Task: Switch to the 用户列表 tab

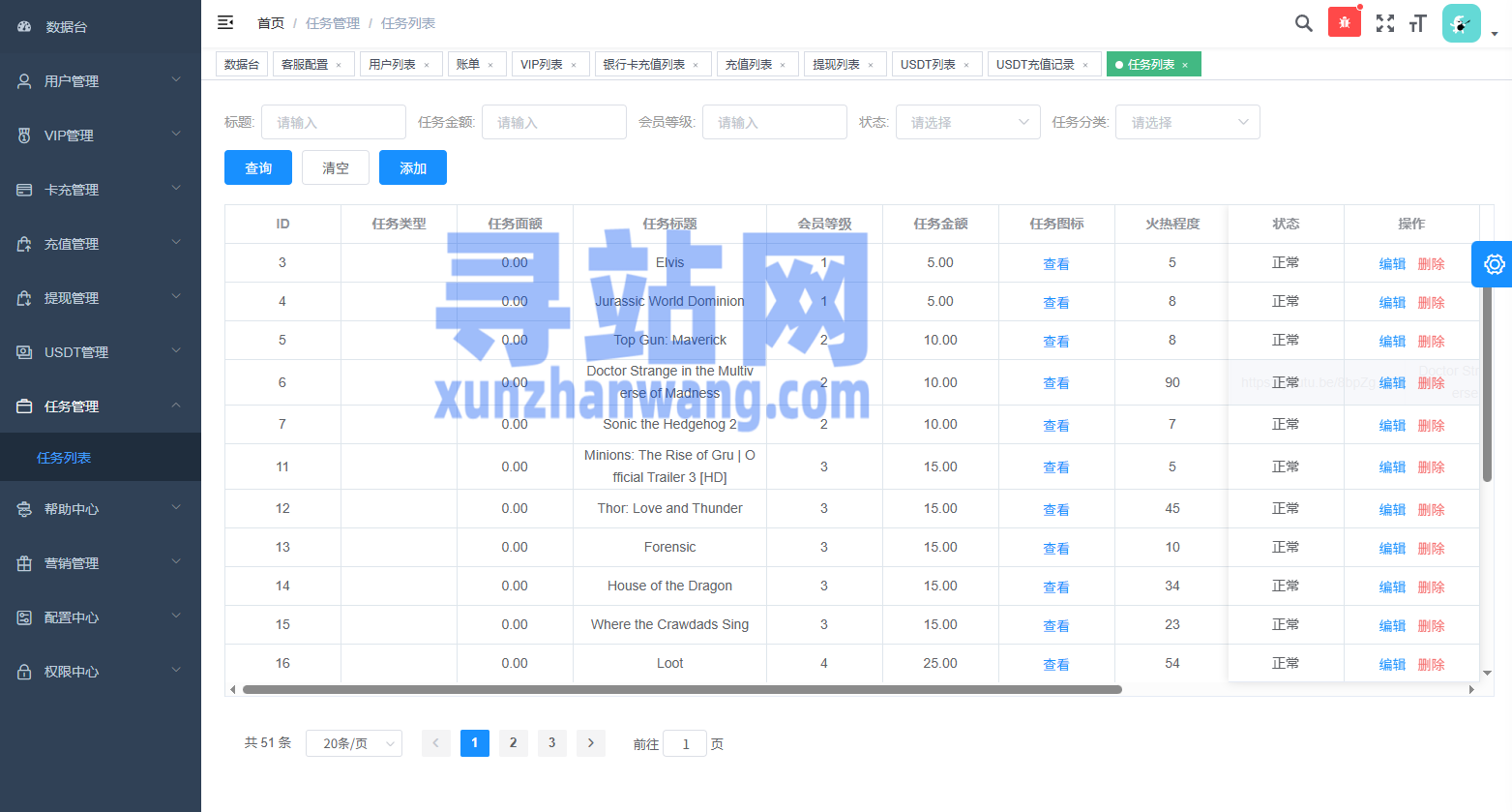Action: (x=392, y=65)
